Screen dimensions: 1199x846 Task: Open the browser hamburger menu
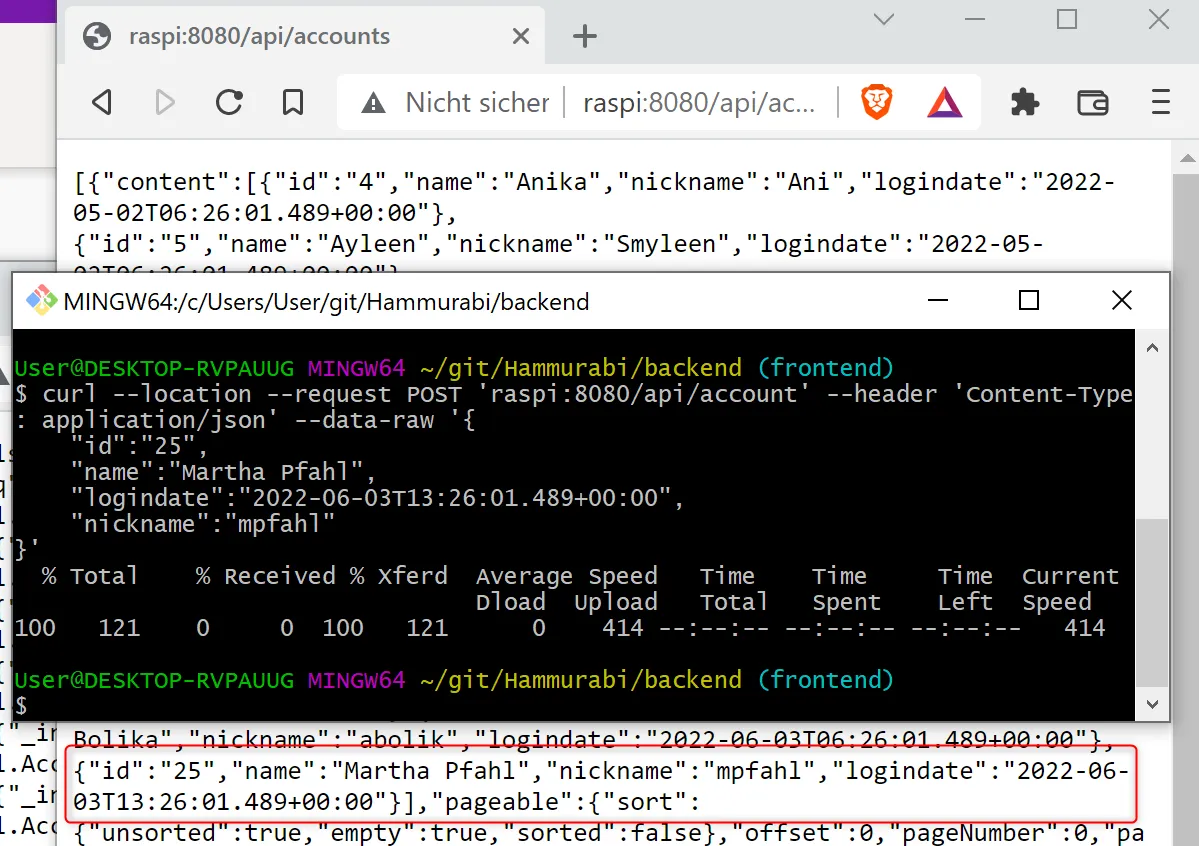(1161, 102)
